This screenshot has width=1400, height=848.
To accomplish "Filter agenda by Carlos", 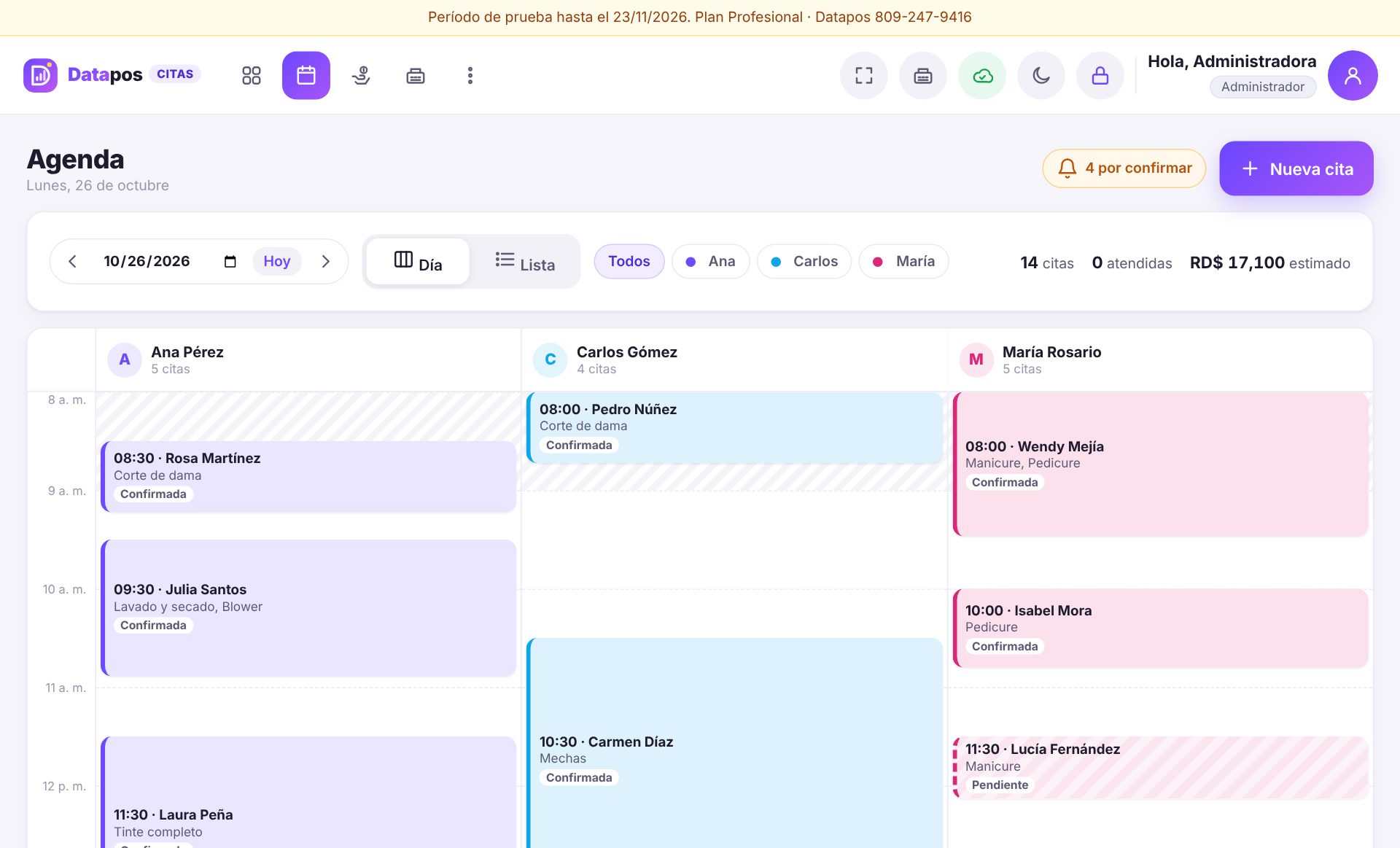I will click(x=804, y=261).
